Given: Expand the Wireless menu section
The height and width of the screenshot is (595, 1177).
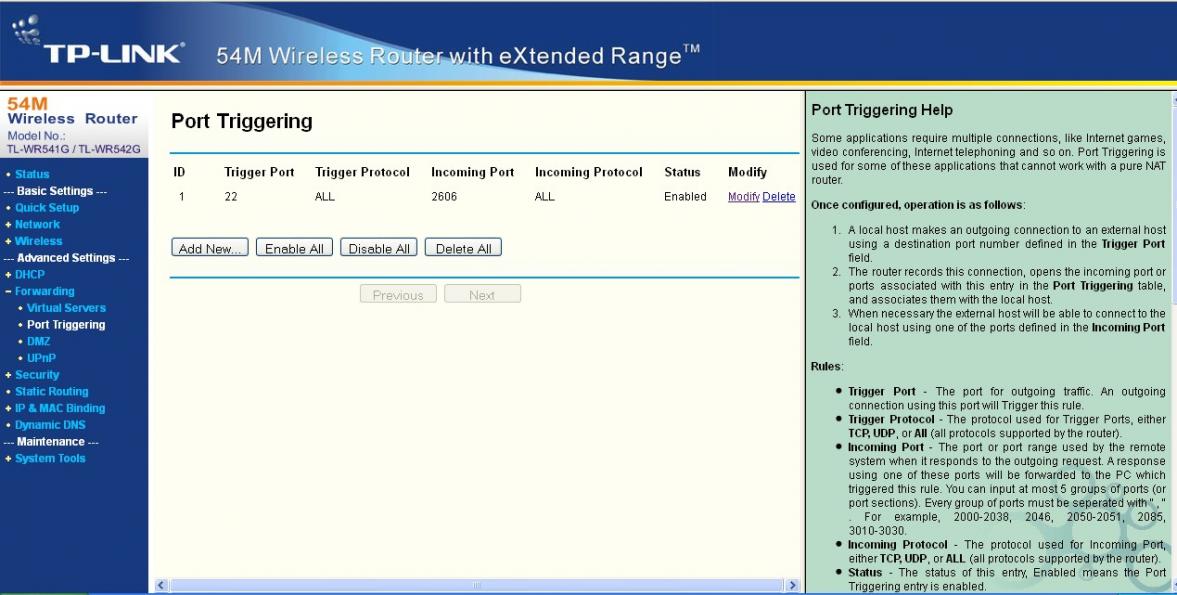Looking at the screenshot, I should point(38,241).
